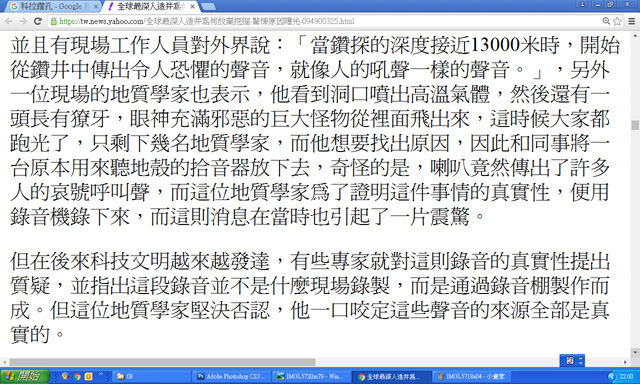This screenshot has width=640, height=384.
Task: Focus the tw.news.yahoo.com address bar
Action: click(x=327, y=21)
